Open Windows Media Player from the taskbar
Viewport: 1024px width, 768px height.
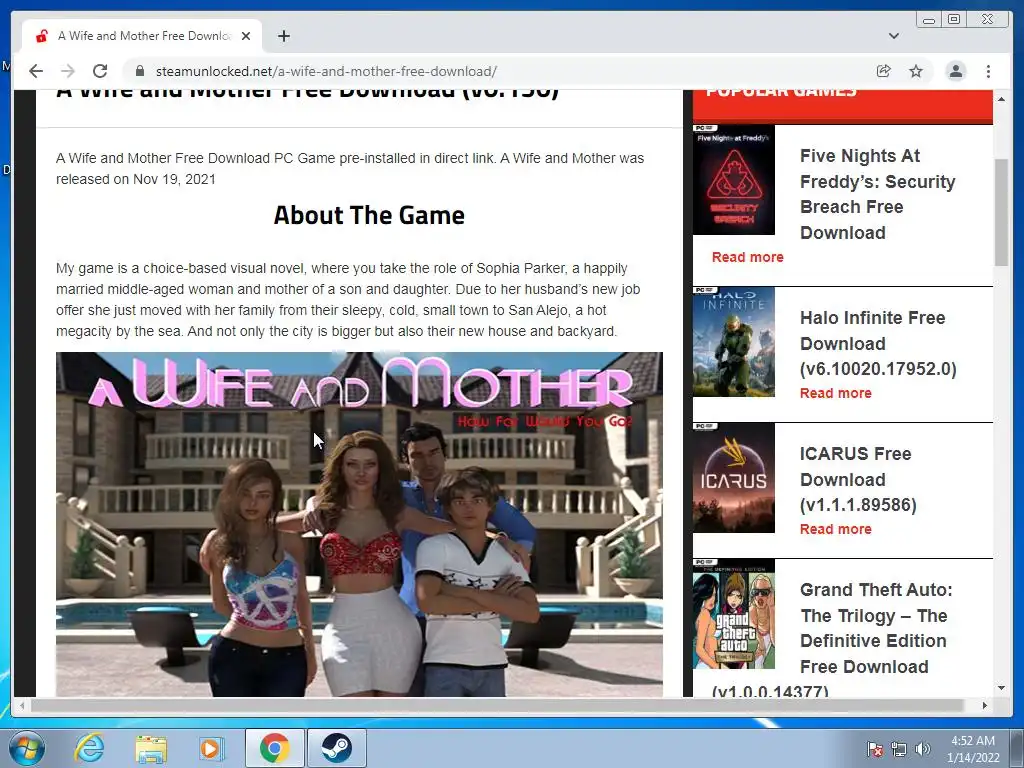[211, 748]
